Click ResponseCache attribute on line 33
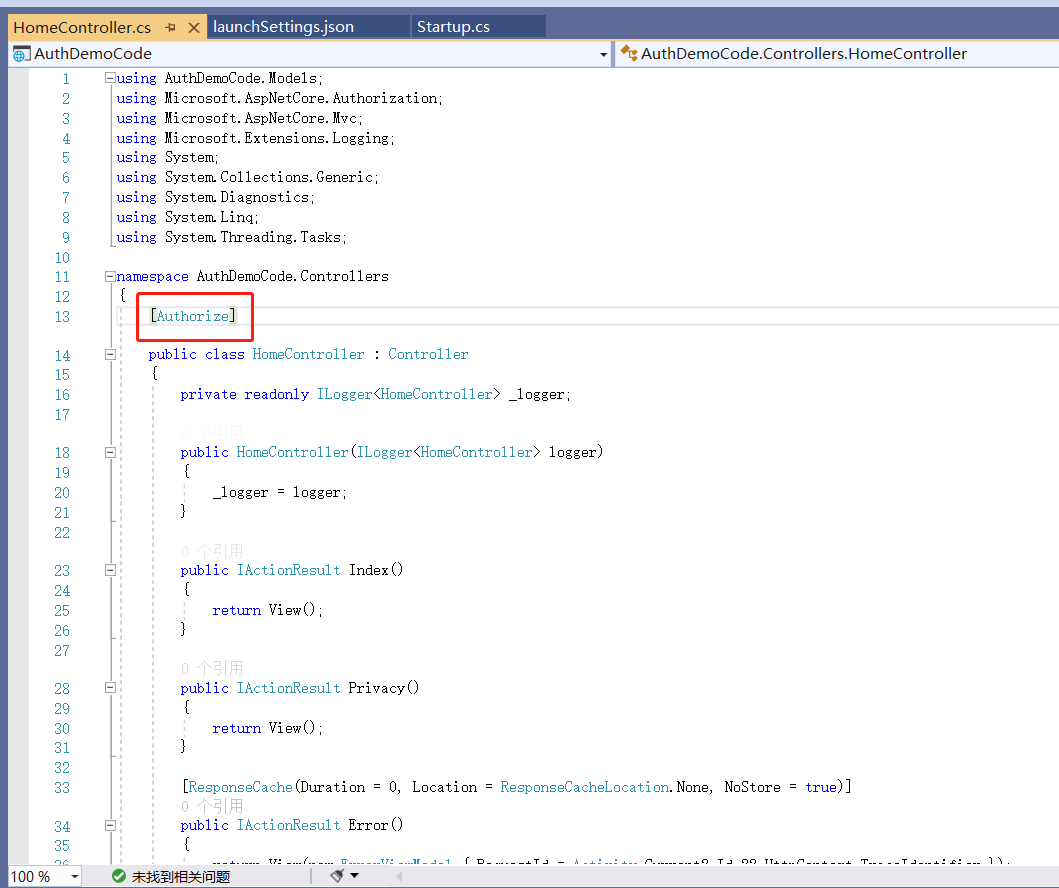This screenshot has width=1059, height=888. [240, 787]
